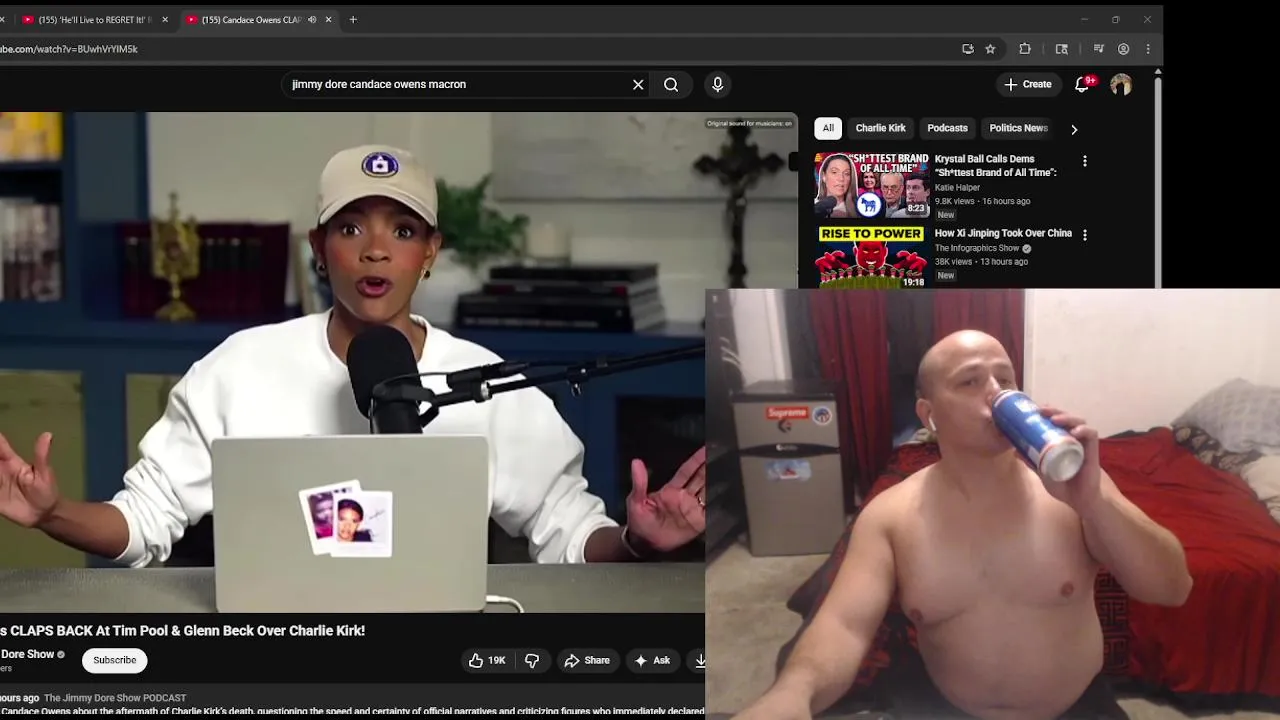Open the Ask AI button
This screenshot has height=720, width=1280.
(652, 660)
